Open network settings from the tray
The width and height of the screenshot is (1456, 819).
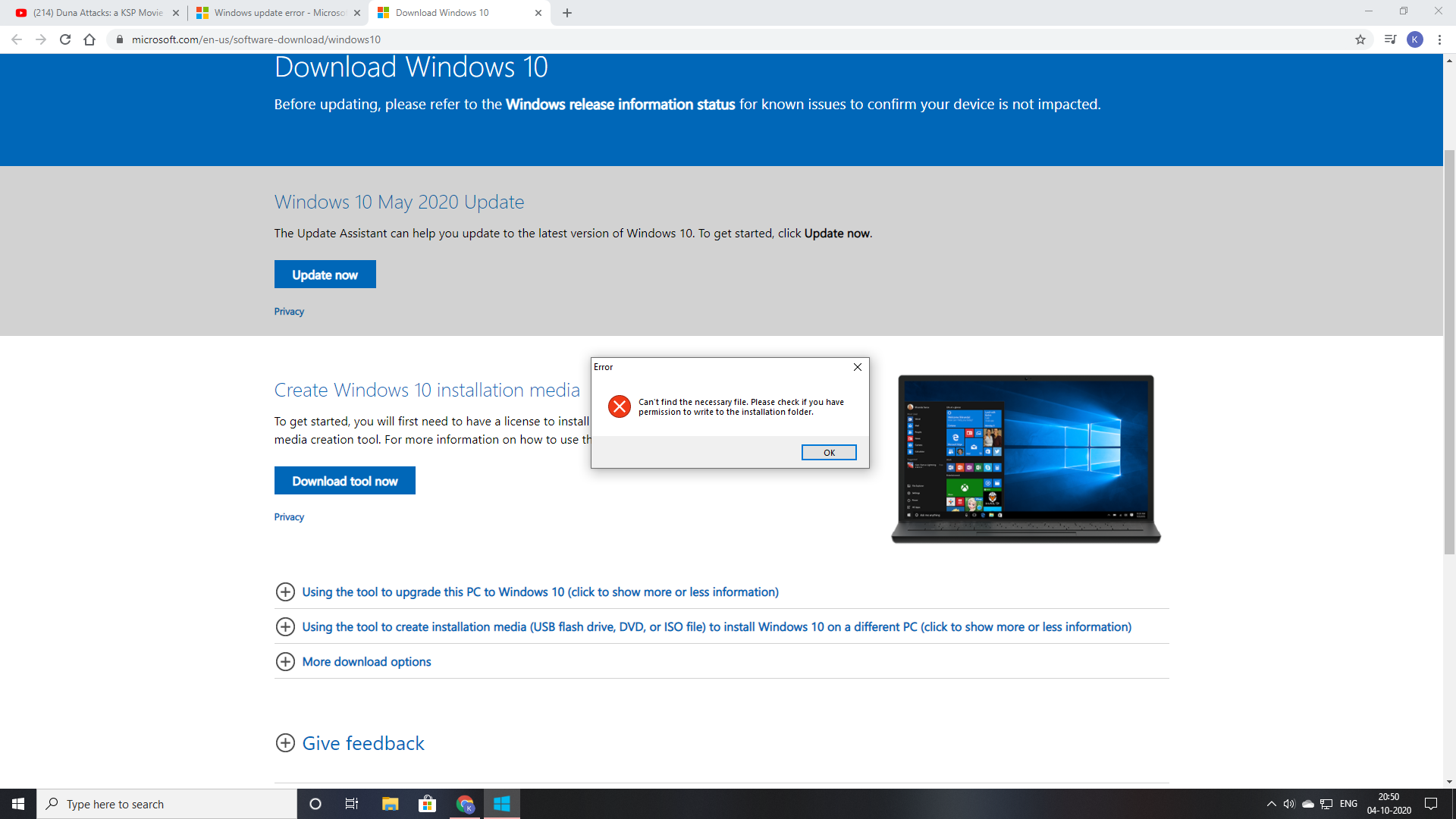tap(1326, 804)
